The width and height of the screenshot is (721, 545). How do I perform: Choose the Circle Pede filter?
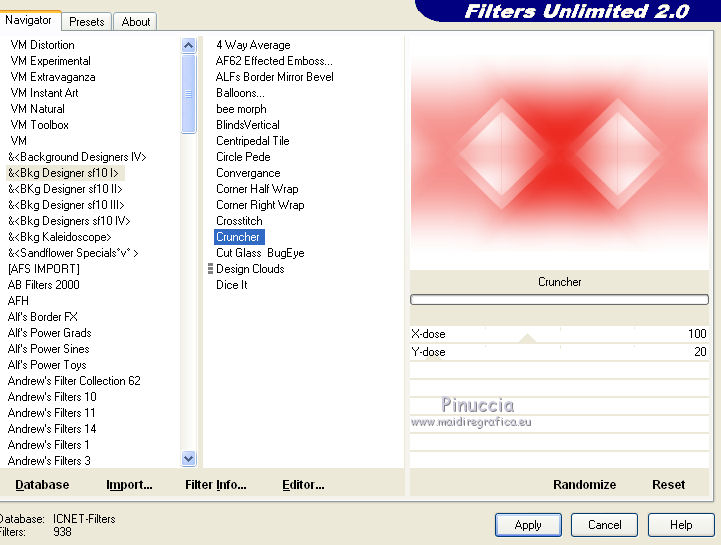coord(243,157)
